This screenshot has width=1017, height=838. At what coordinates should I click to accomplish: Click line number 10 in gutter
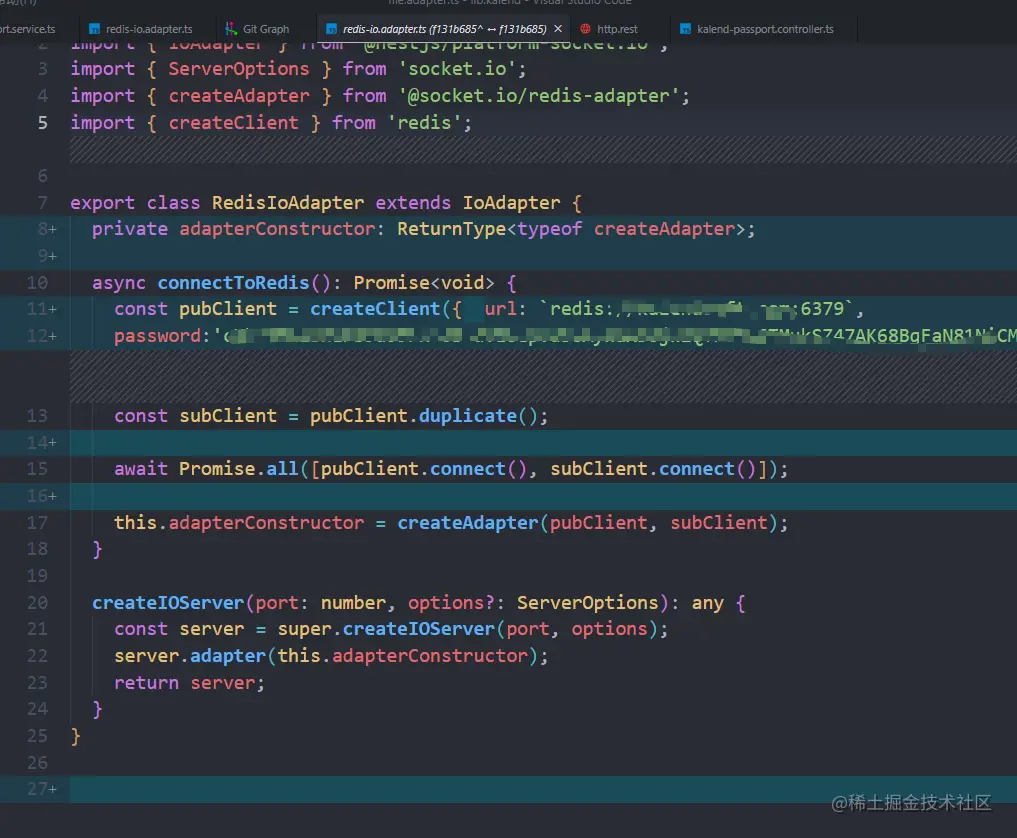coord(37,283)
